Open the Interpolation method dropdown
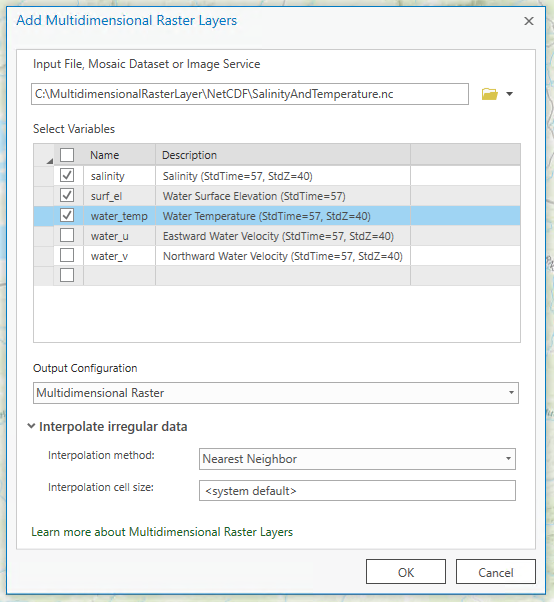 click(x=357, y=459)
